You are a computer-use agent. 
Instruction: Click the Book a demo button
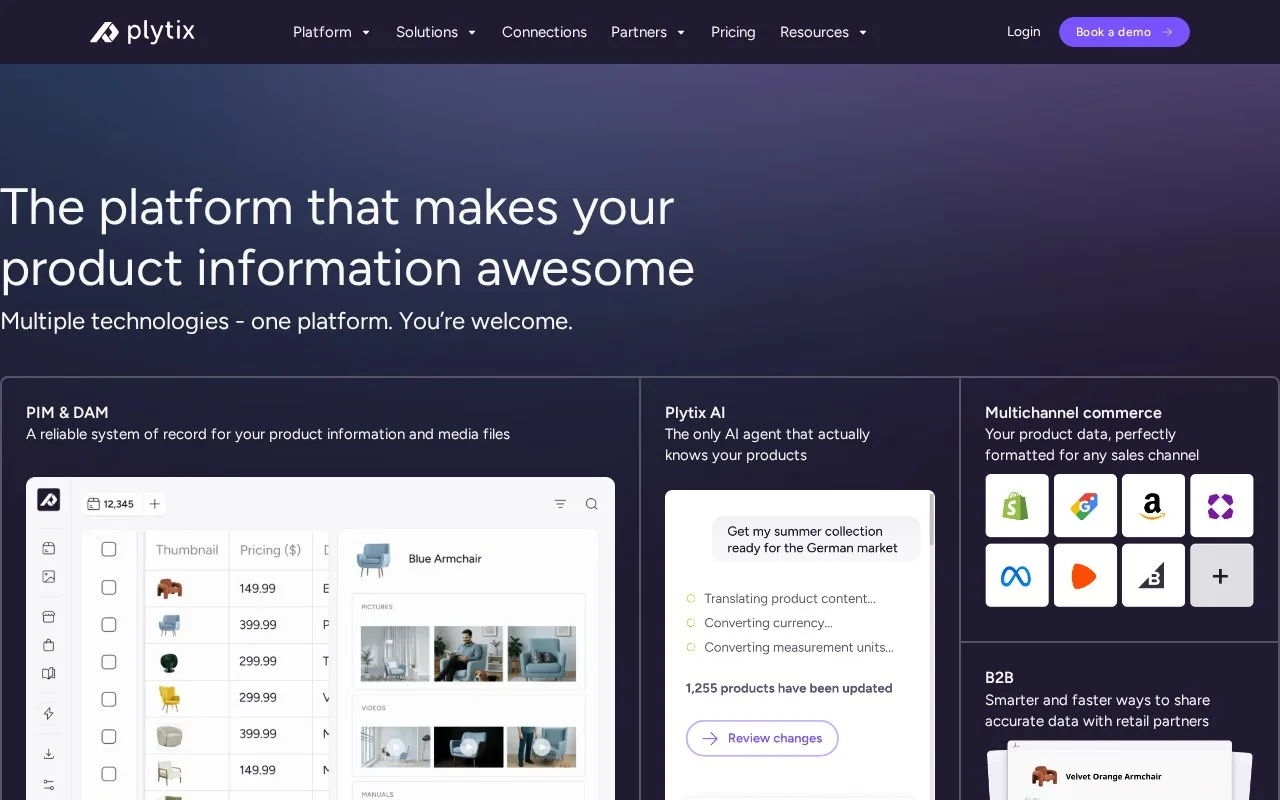1124,32
